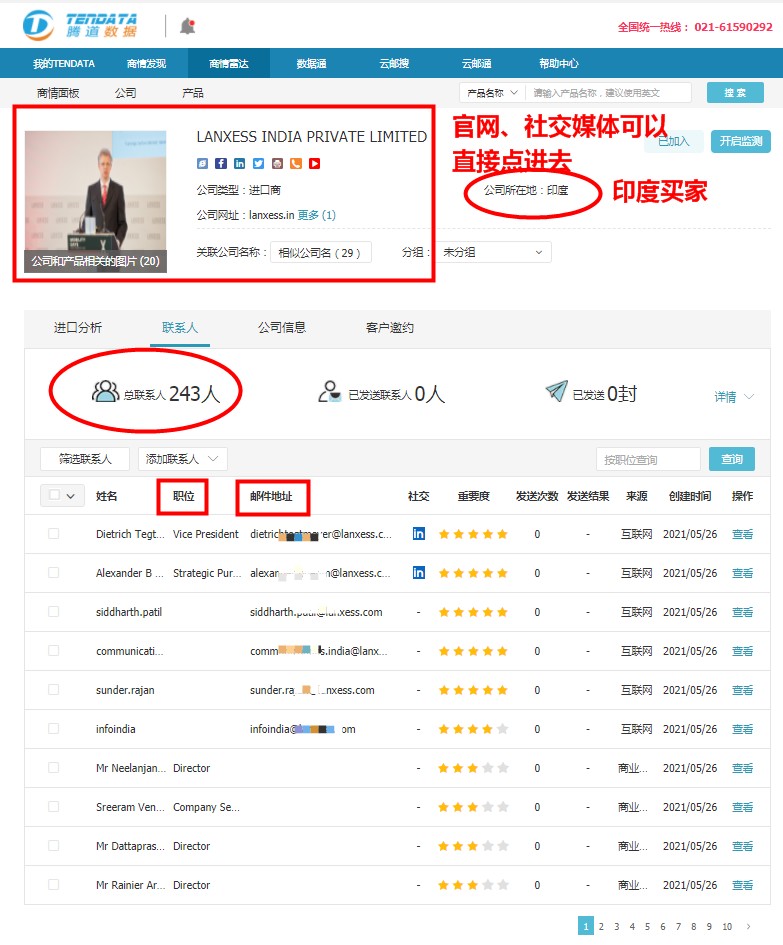Open the 产品名称 search type dropdown
This screenshot has height=945, width=783.
pos(492,93)
